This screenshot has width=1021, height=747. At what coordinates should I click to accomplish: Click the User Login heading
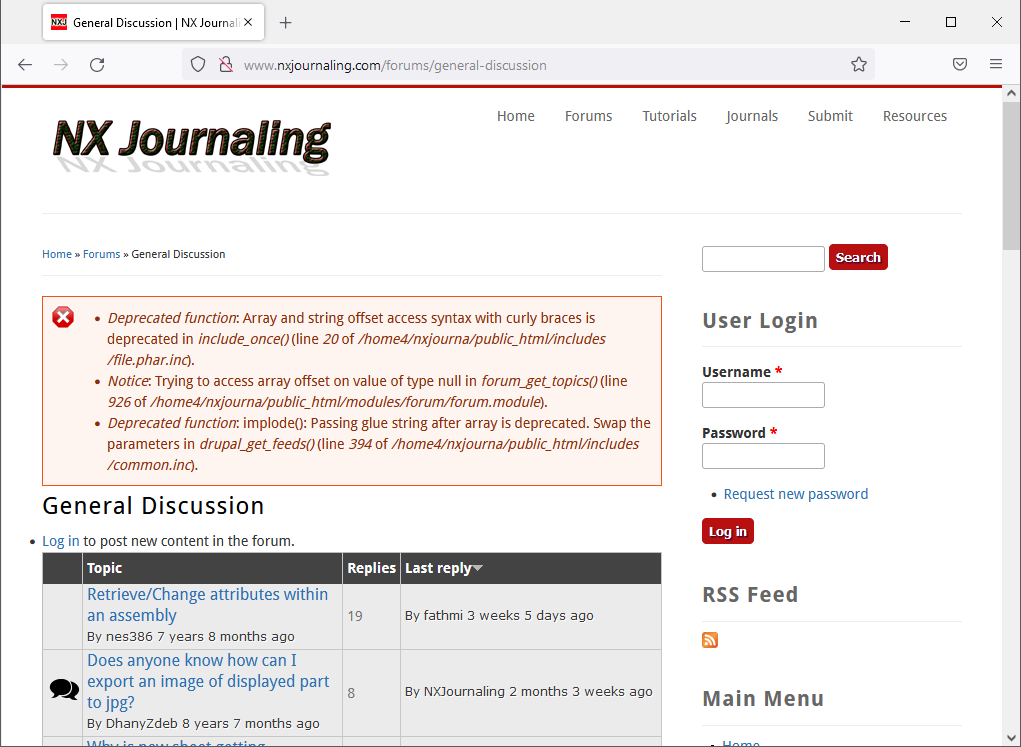pos(760,320)
